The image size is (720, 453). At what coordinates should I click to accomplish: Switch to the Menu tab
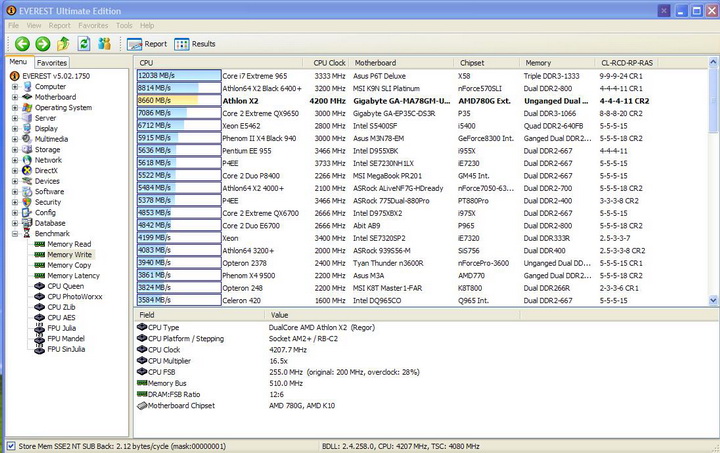(18, 62)
